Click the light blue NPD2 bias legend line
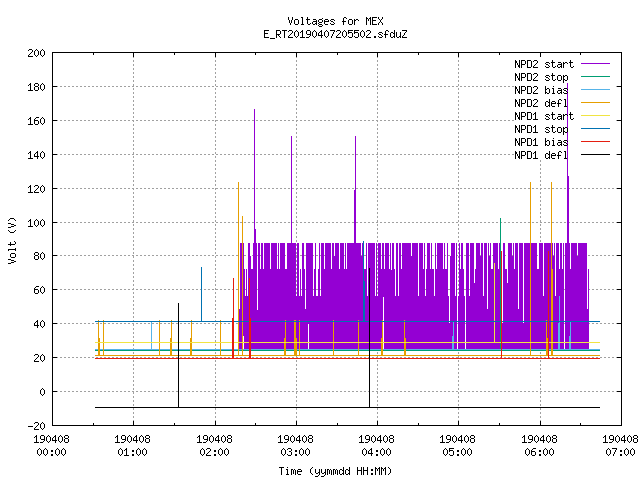This screenshot has width=640, height=480. click(x=596, y=90)
